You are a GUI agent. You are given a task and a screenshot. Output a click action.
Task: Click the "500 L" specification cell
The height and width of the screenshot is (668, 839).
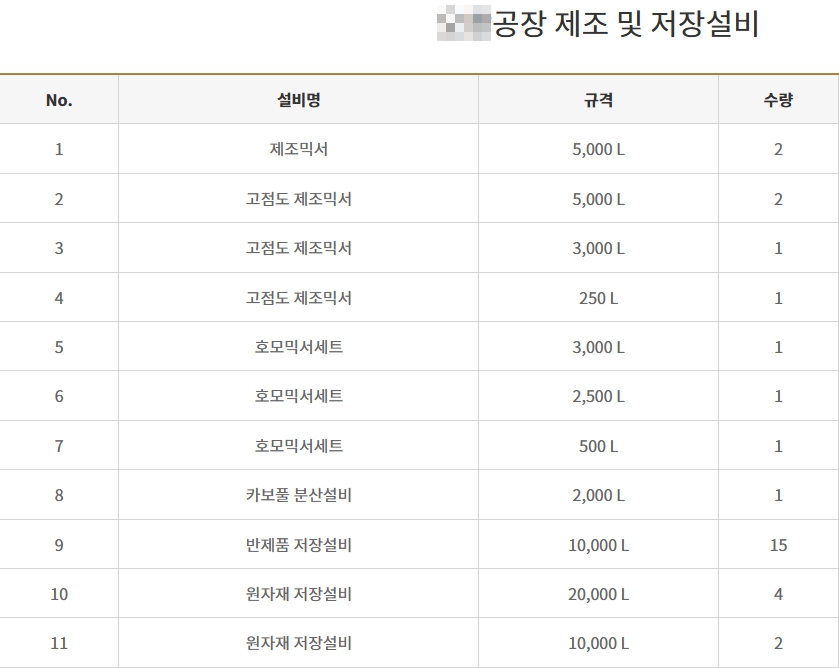[598, 446]
